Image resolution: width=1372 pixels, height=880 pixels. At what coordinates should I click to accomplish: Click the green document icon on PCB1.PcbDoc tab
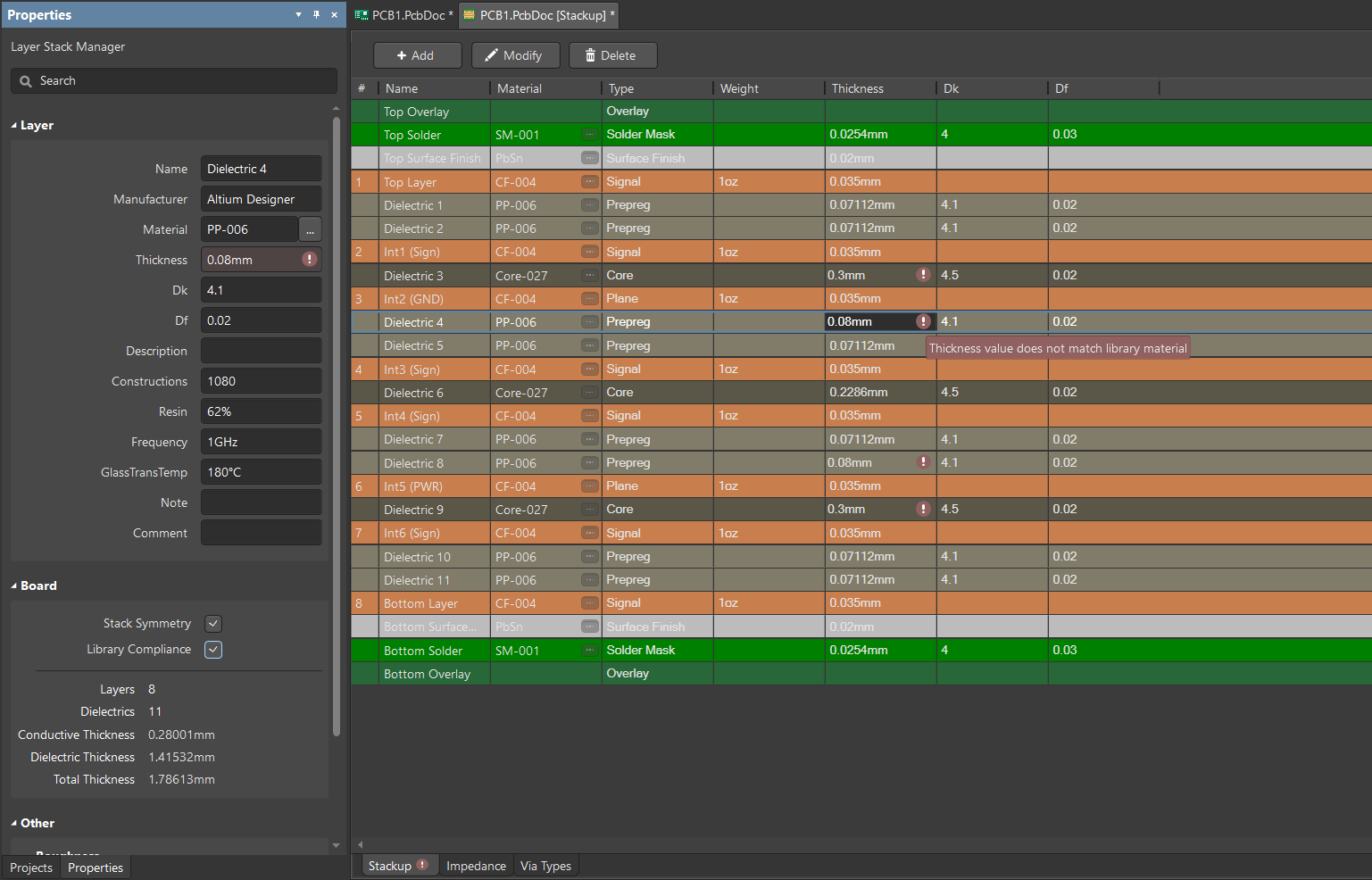(360, 14)
